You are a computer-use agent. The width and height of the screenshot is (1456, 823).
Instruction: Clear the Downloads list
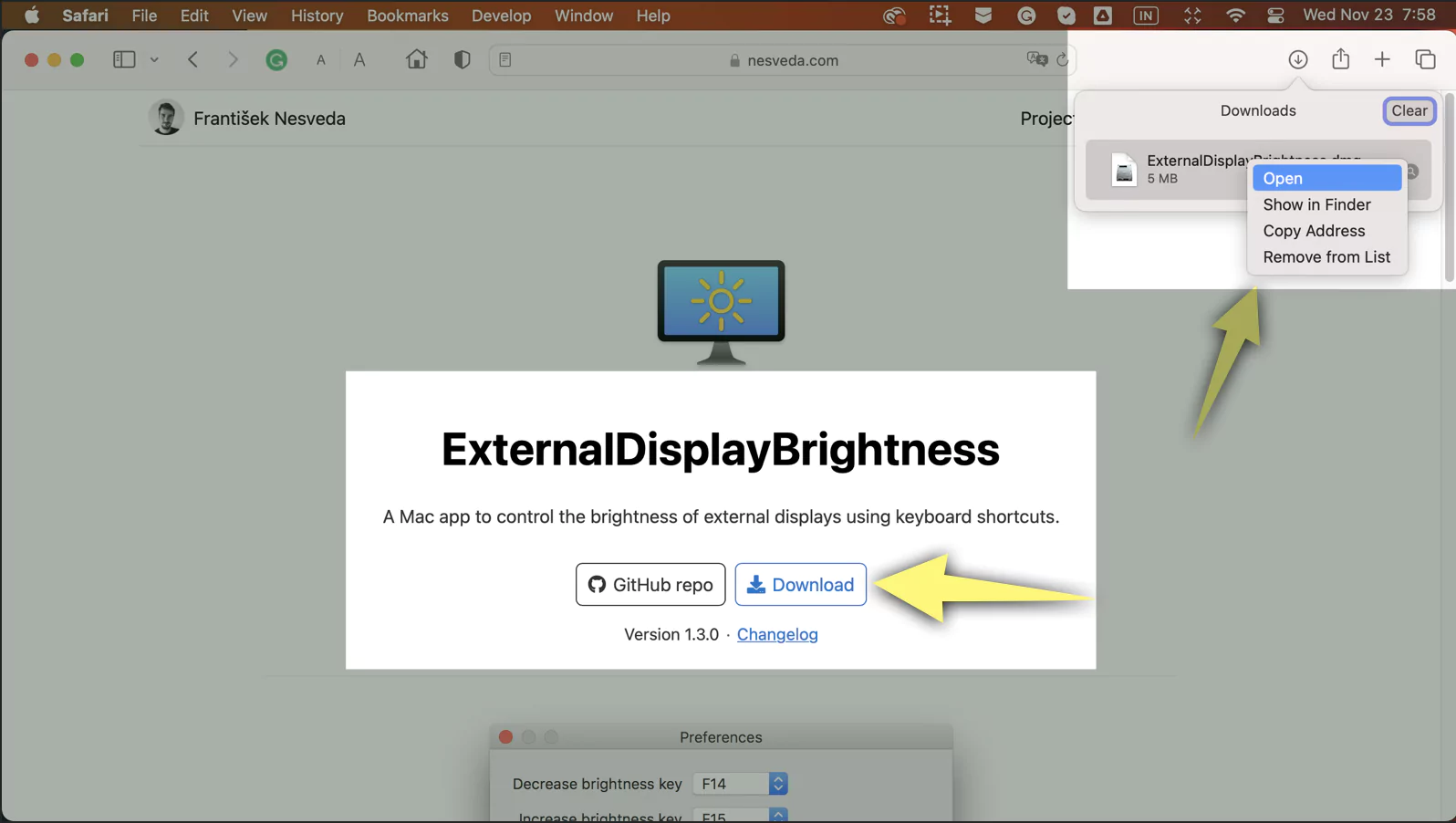[x=1409, y=110]
